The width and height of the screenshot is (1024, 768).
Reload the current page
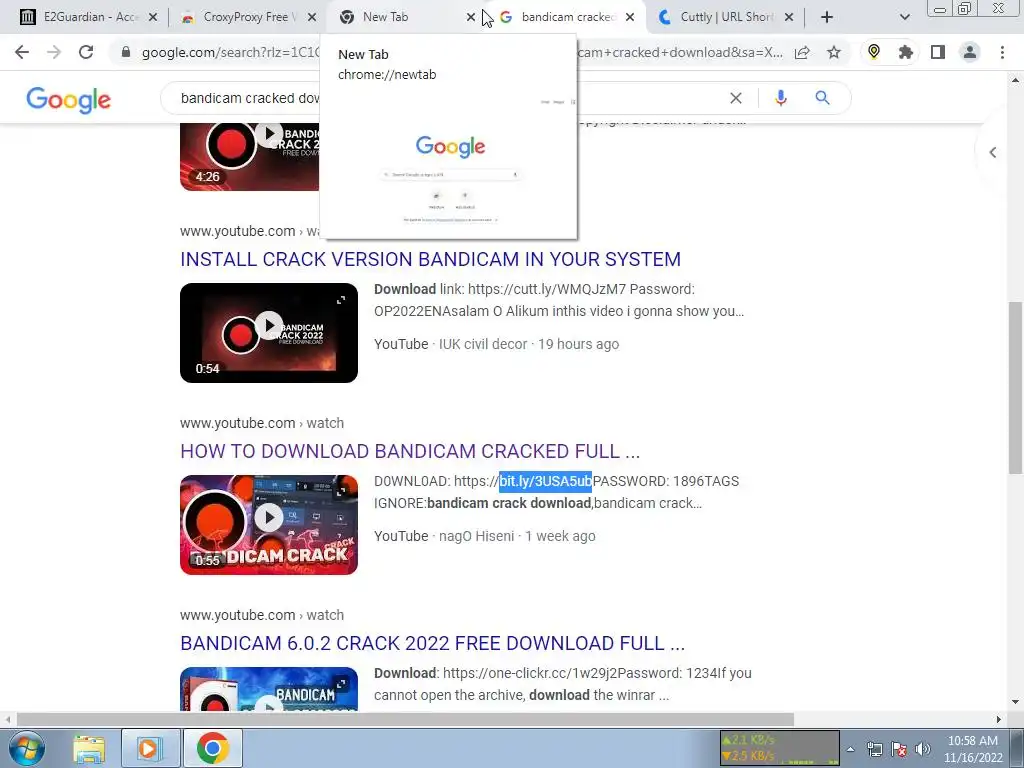click(86, 52)
